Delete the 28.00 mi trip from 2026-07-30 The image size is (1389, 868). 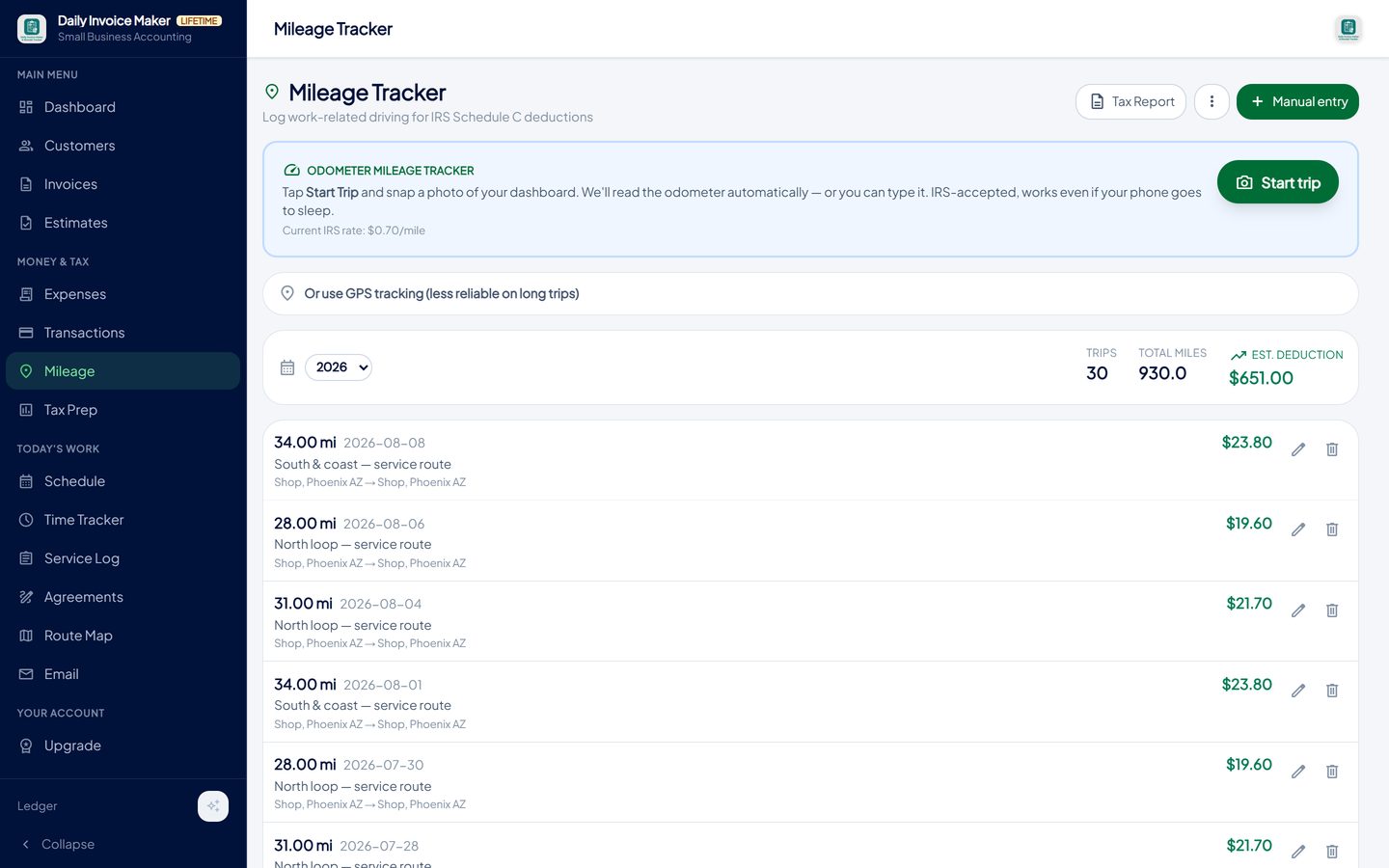tap(1332, 772)
